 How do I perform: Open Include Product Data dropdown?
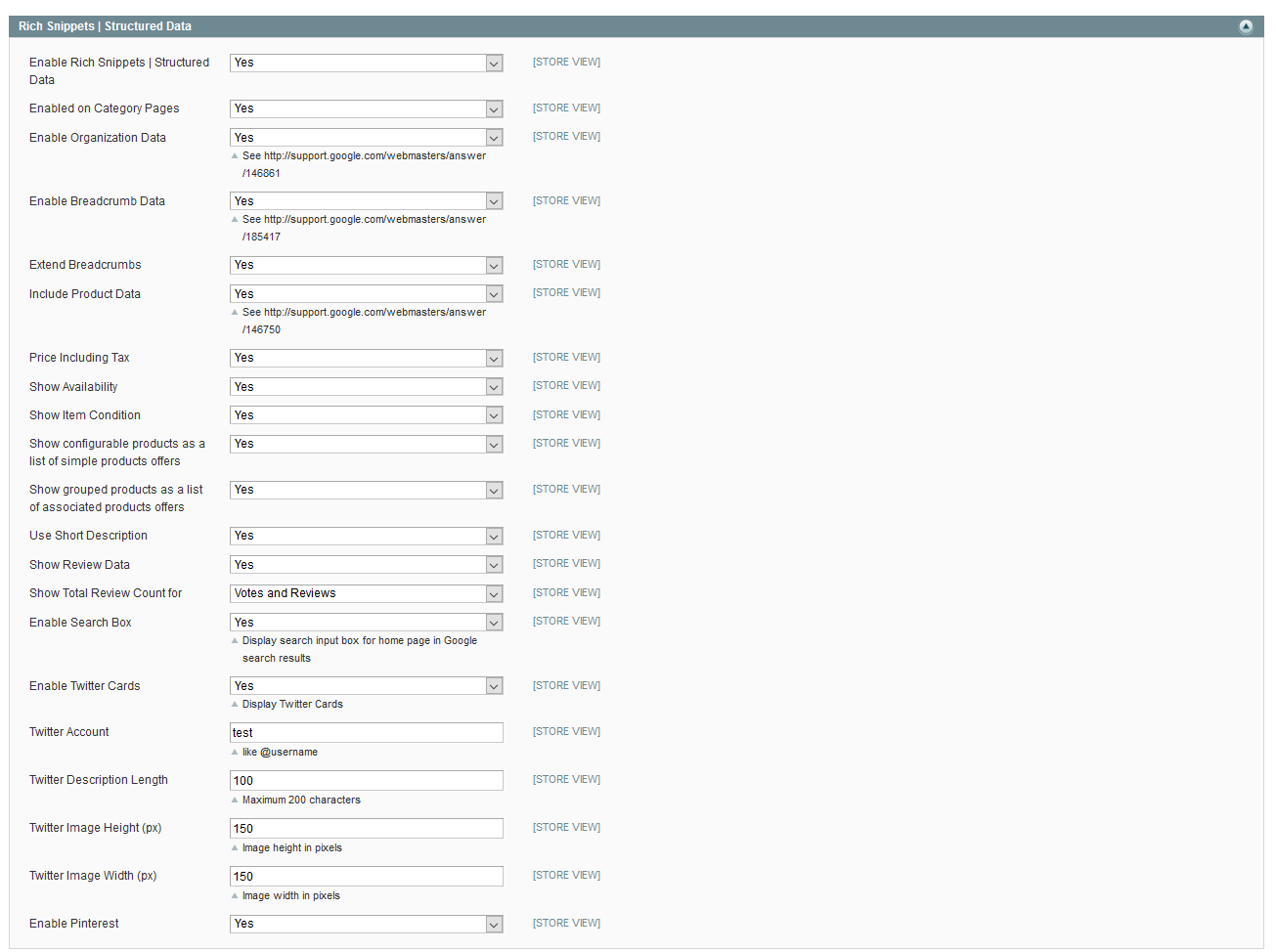(x=366, y=294)
